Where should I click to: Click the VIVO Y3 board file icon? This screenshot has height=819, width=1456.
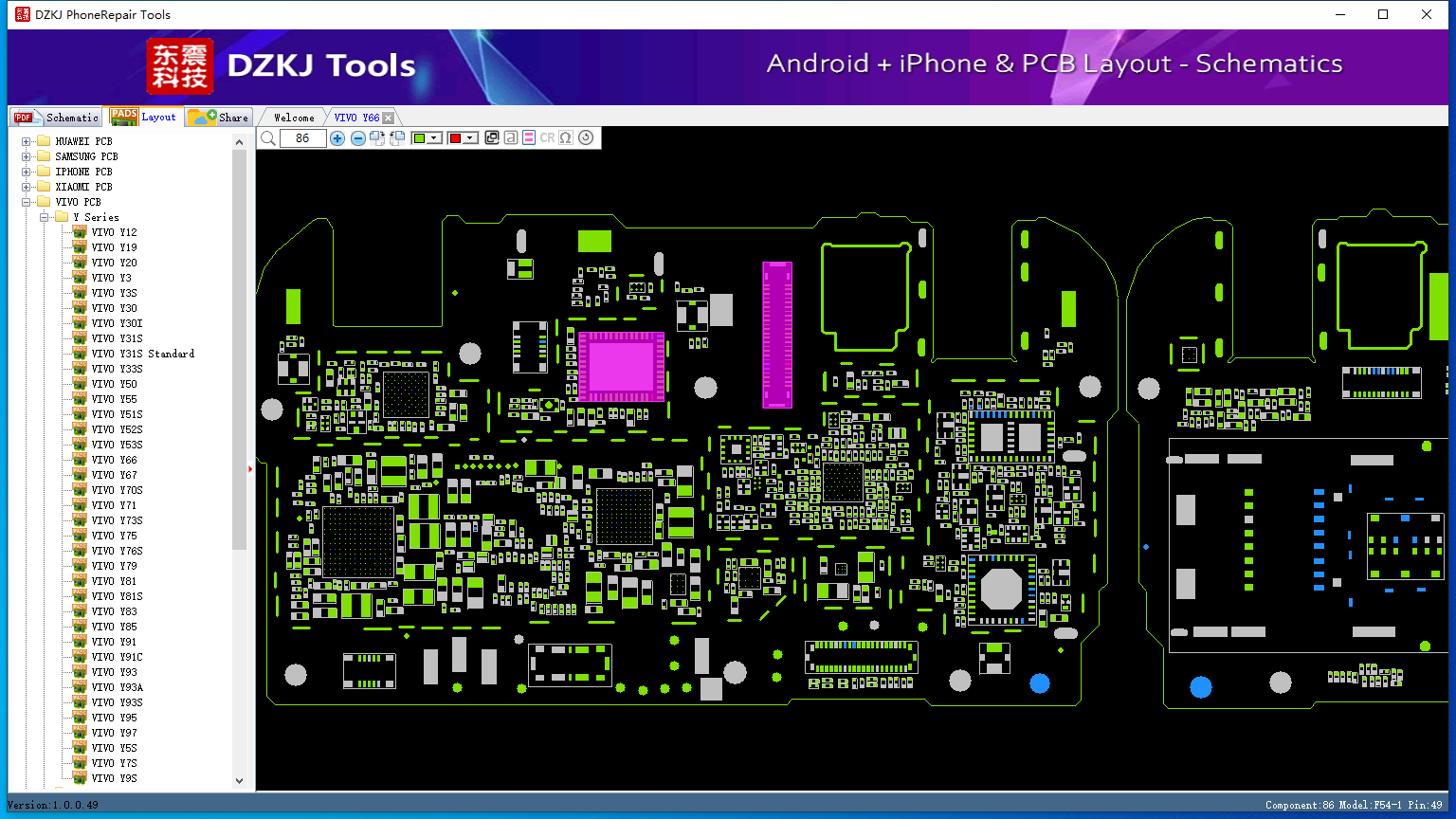pyautogui.click(x=80, y=278)
